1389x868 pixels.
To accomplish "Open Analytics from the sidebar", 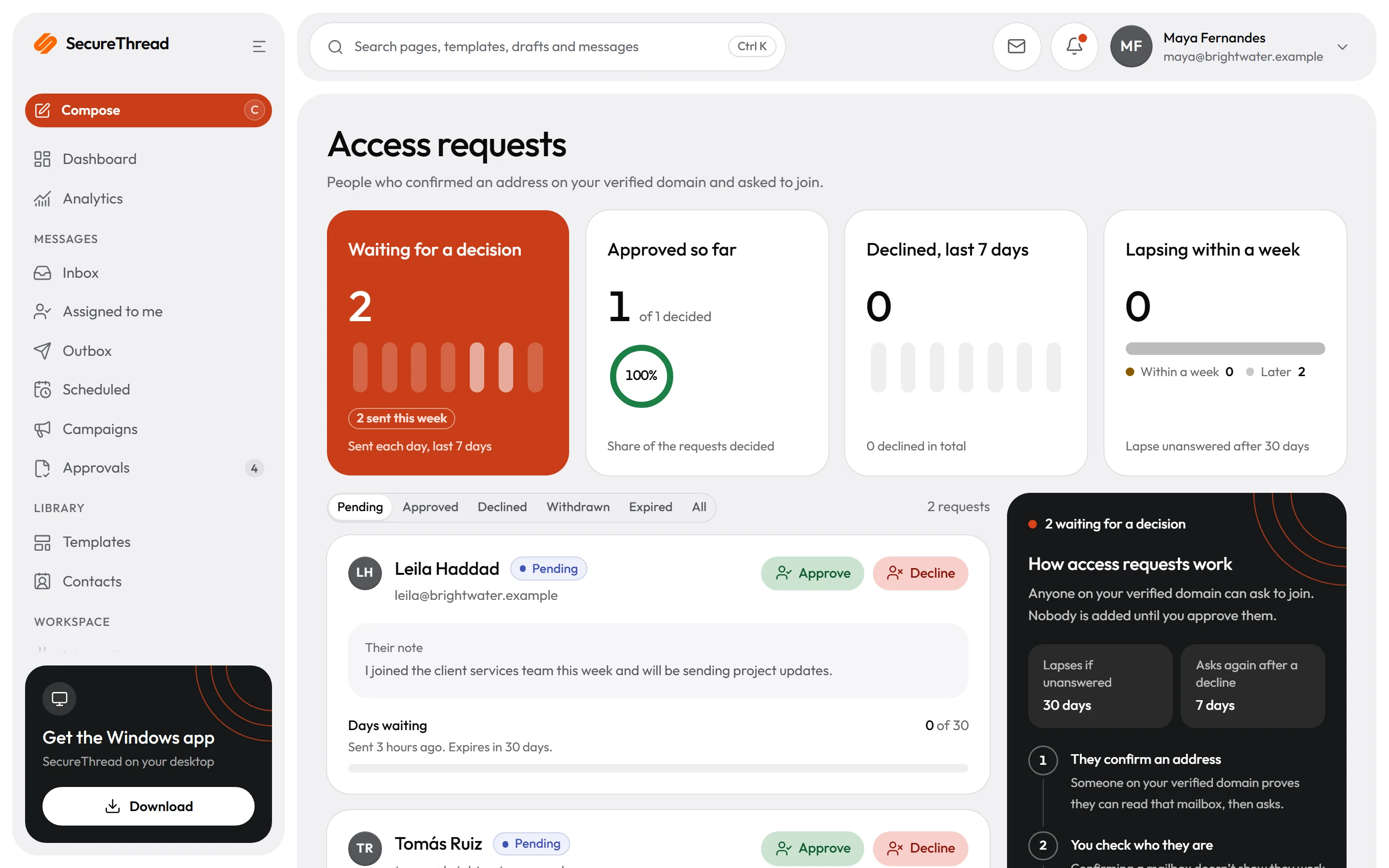I will [x=148, y=199].
